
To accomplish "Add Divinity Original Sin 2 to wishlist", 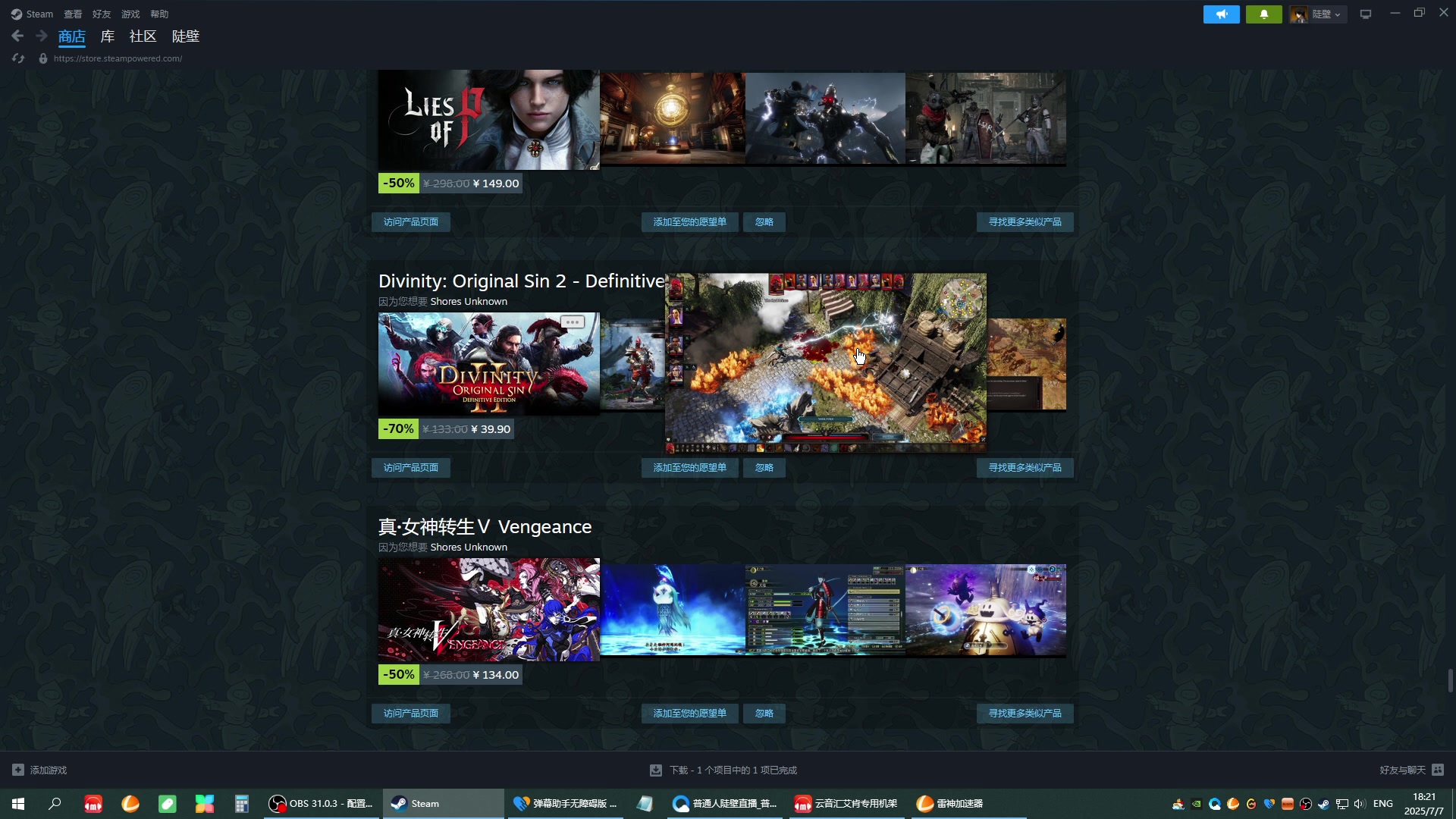I will tap(690, 468).
